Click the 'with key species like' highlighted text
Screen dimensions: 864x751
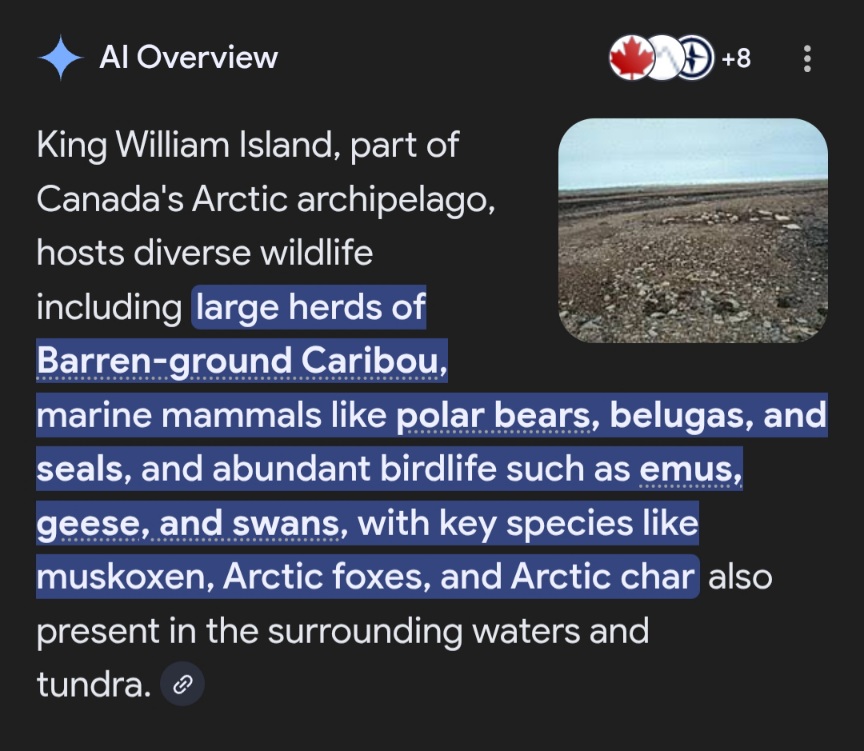pyautogui.click(x=527, y=523)
